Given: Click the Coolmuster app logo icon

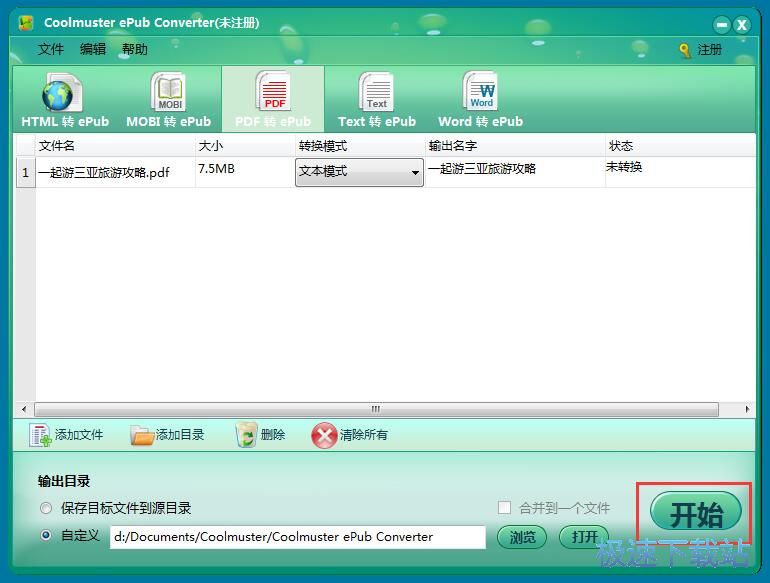Looking at the screenshot, I should (26, 23).
